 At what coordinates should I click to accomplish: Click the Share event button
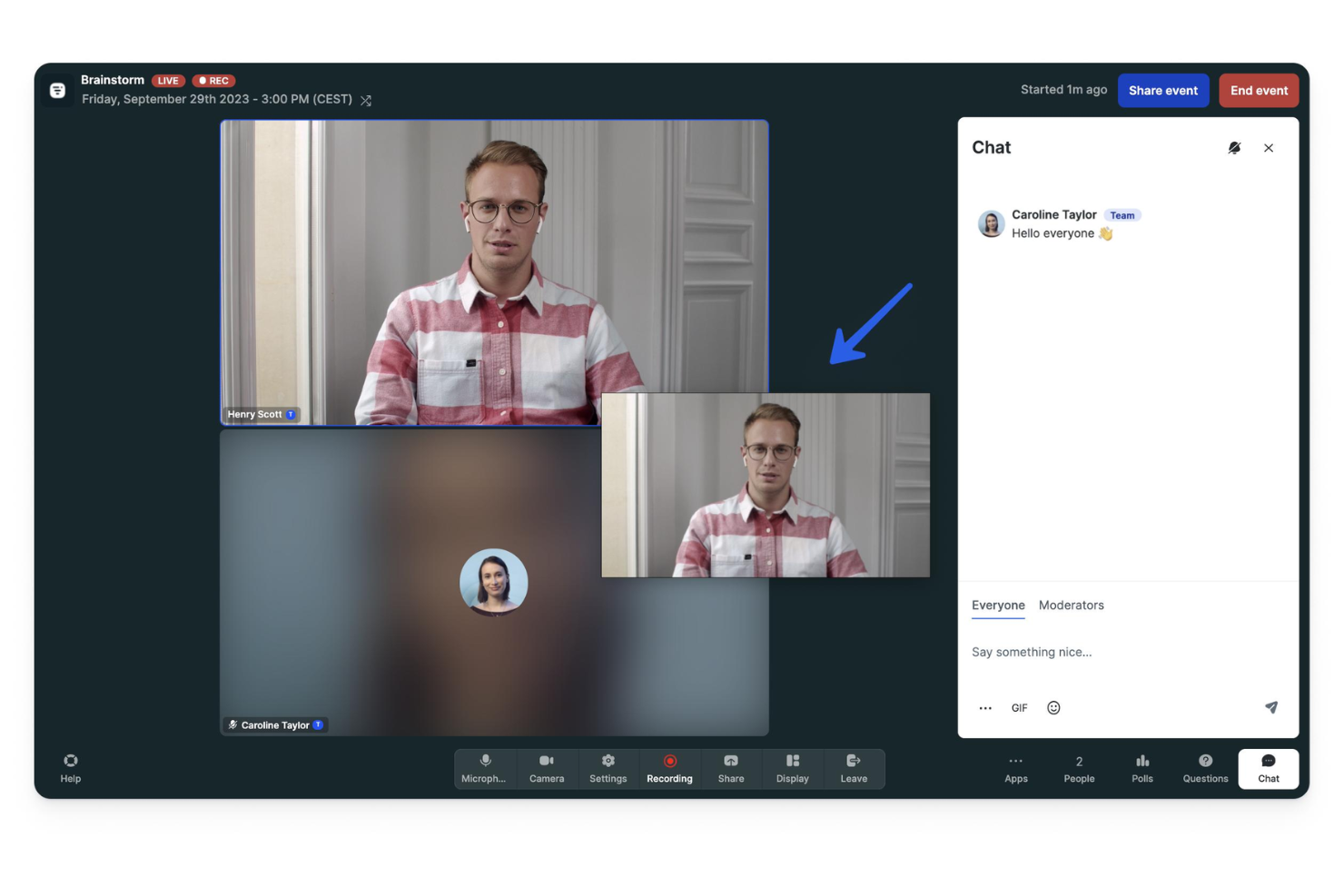(1163, 90)
